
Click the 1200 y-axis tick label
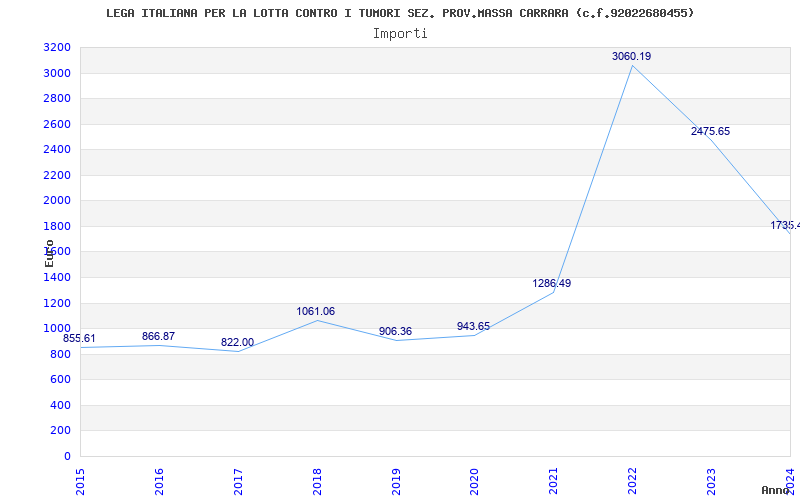57,304
